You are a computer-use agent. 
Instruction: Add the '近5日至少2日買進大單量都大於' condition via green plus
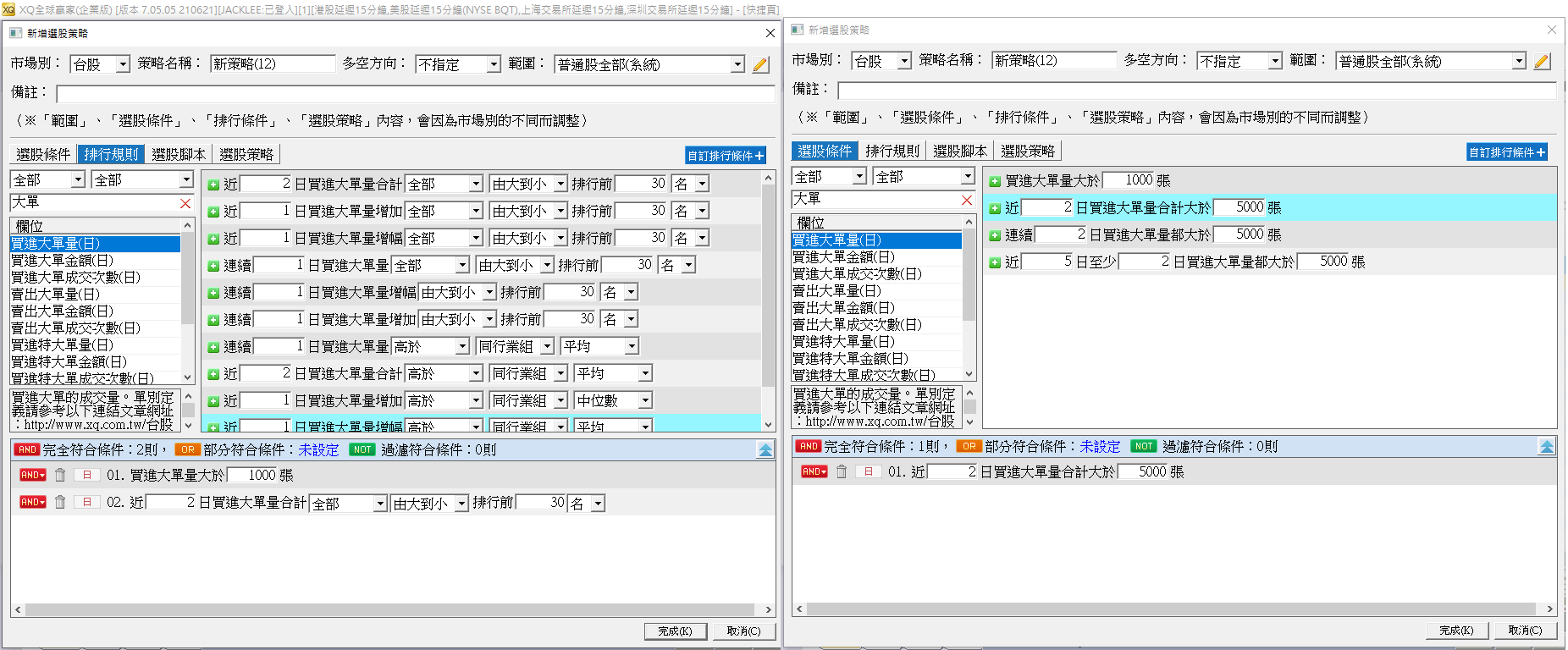(995, 262)
